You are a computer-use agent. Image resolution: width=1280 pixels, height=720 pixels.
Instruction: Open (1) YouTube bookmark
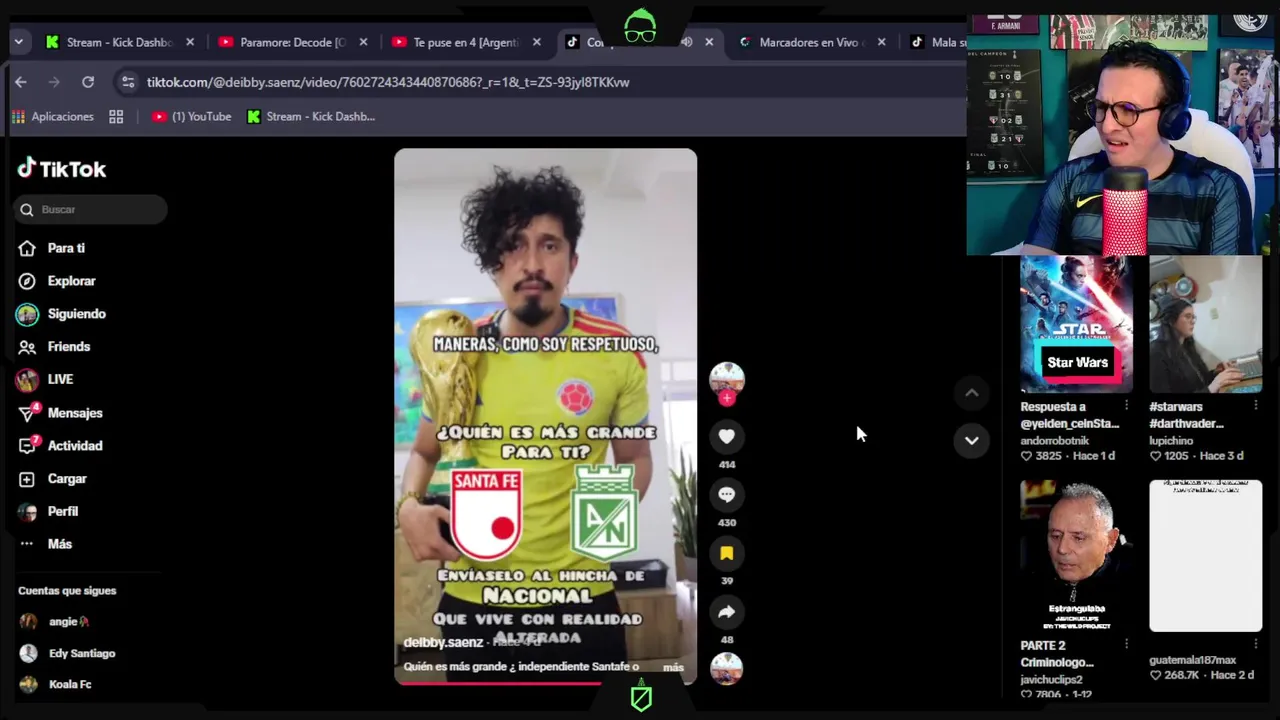click(x=191, y=117)
